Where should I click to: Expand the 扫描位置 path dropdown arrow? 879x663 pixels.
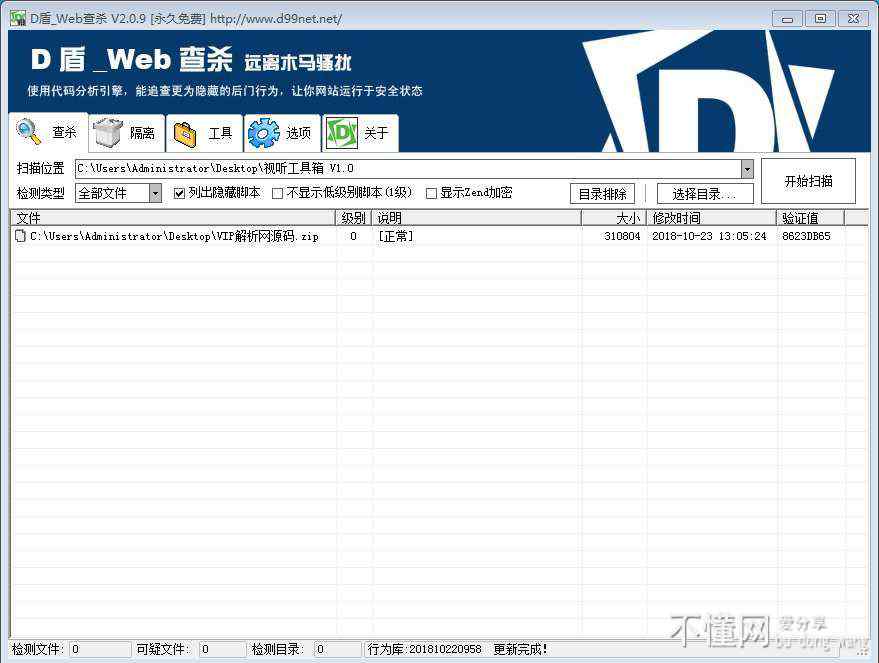pyautogui.click(x=747, y=169)
